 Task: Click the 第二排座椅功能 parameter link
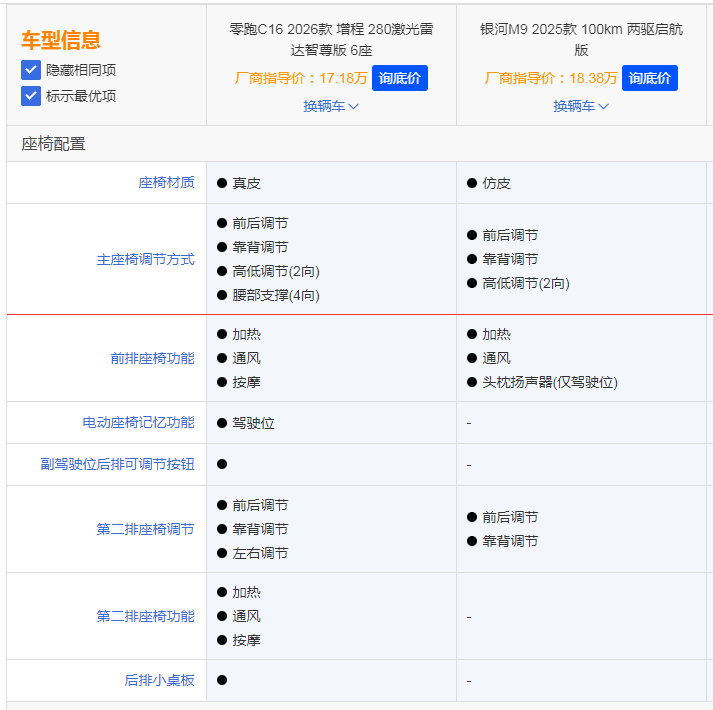coord(145,616)
